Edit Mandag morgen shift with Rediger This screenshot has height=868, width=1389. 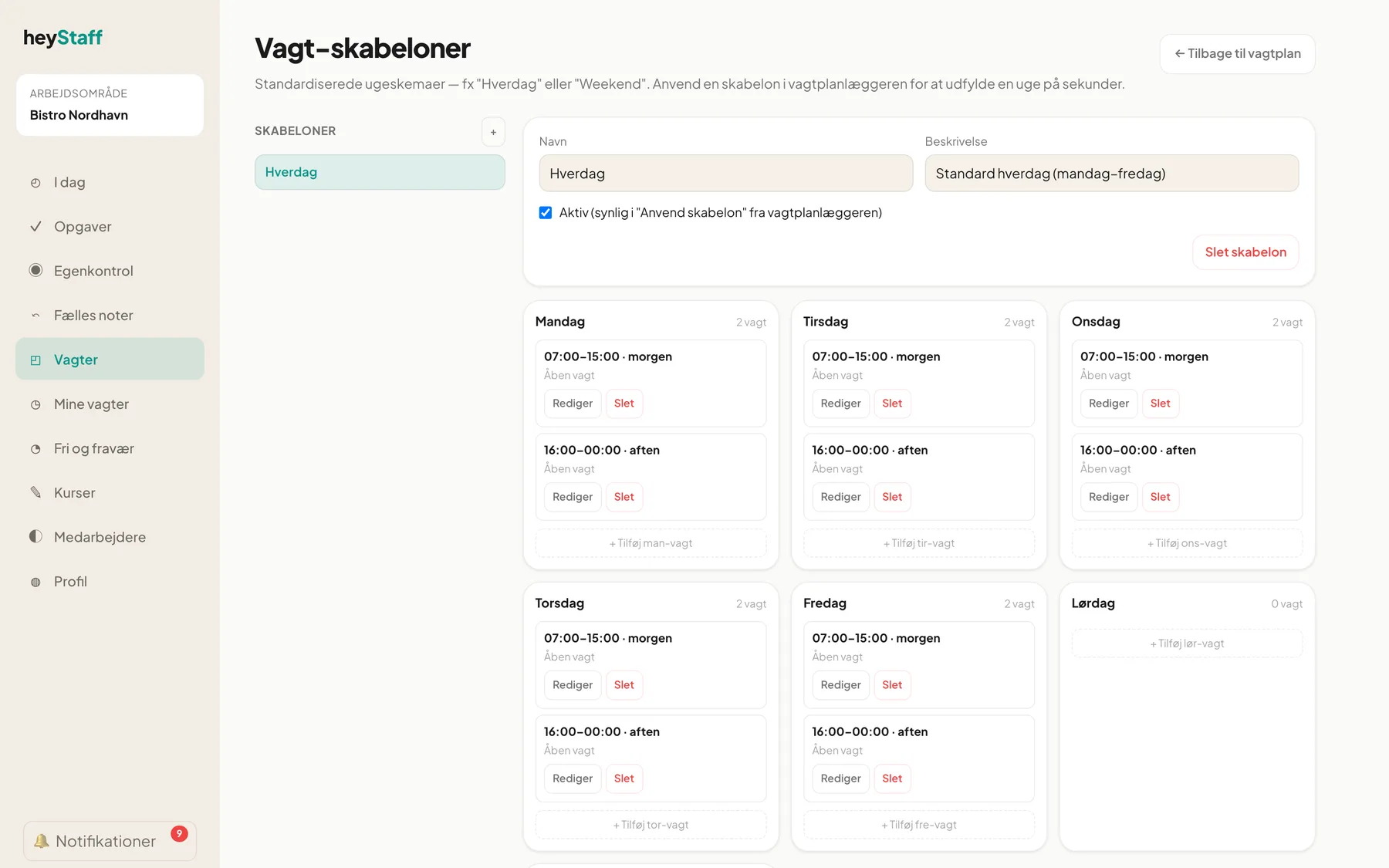pos(573,404)
